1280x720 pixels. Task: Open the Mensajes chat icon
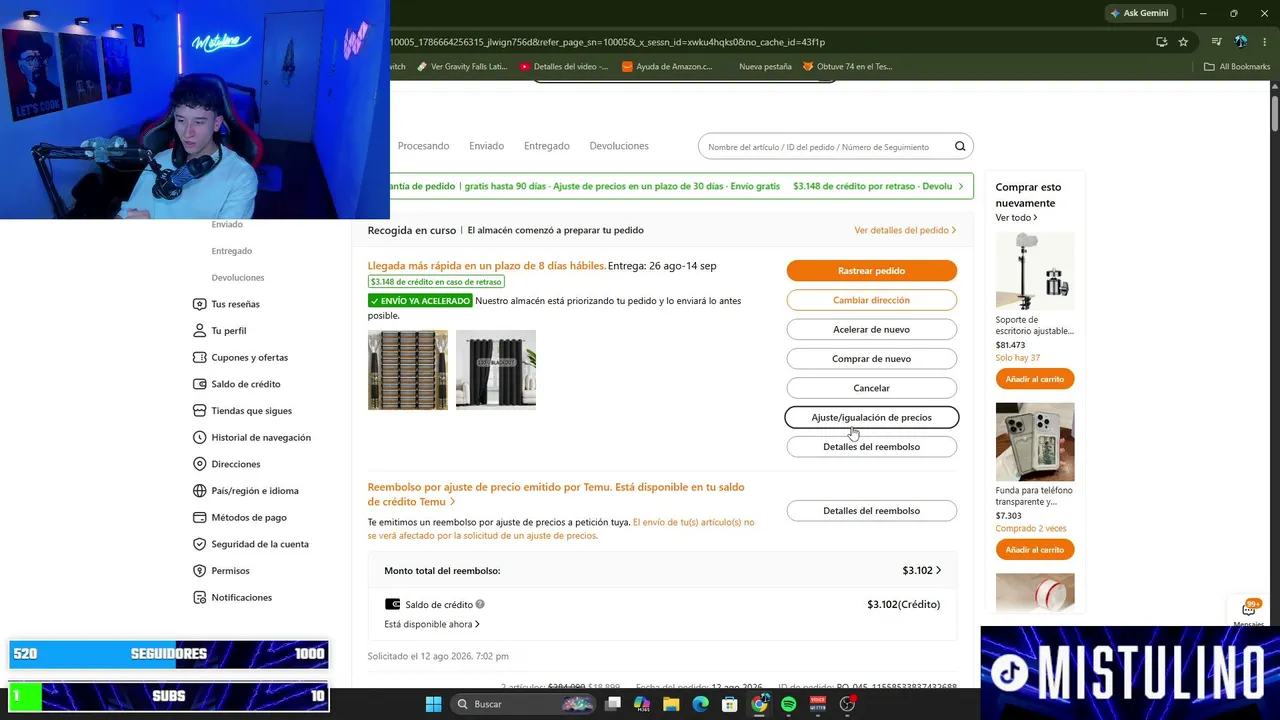(x=1249, y=610)
